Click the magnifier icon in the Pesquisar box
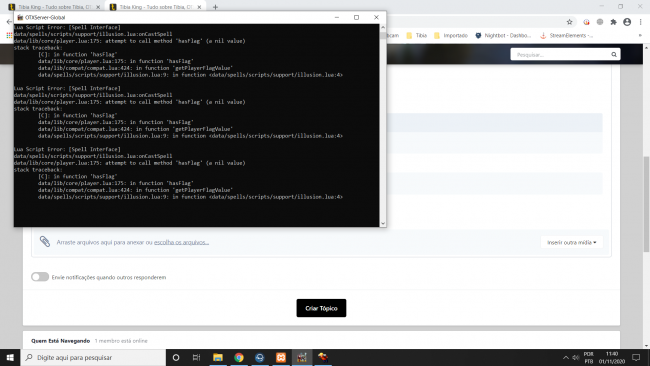Viewport: 650px width, 366px height. click(x=614, y=54)
